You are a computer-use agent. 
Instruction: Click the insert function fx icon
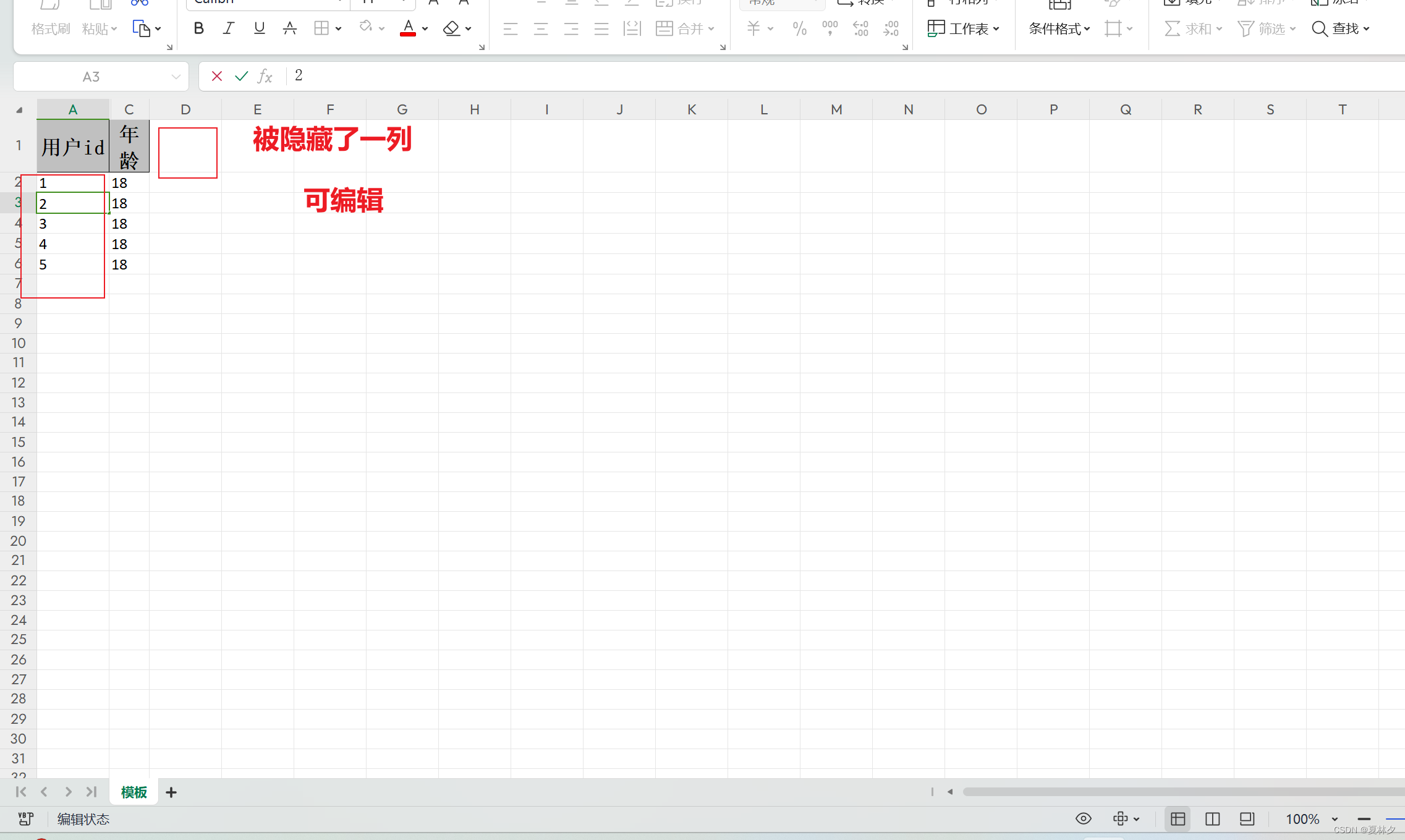point(265,76)
